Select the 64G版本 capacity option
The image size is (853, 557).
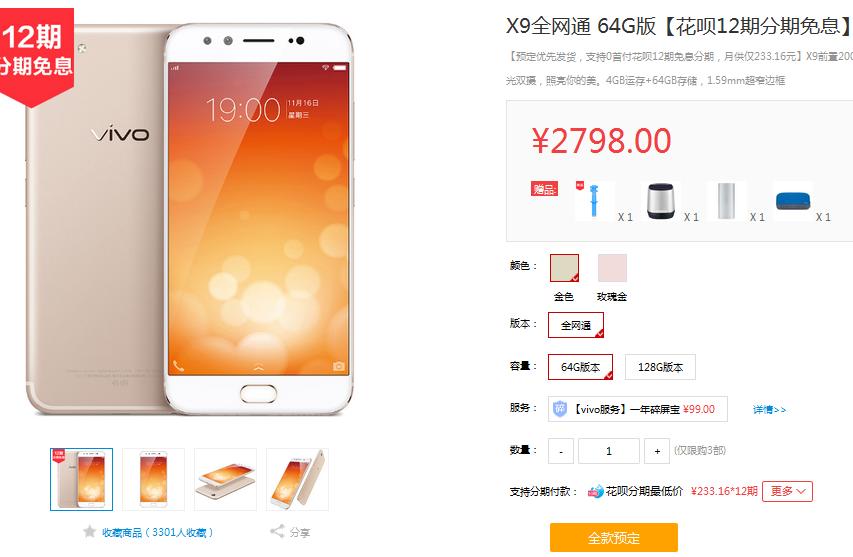580,367
